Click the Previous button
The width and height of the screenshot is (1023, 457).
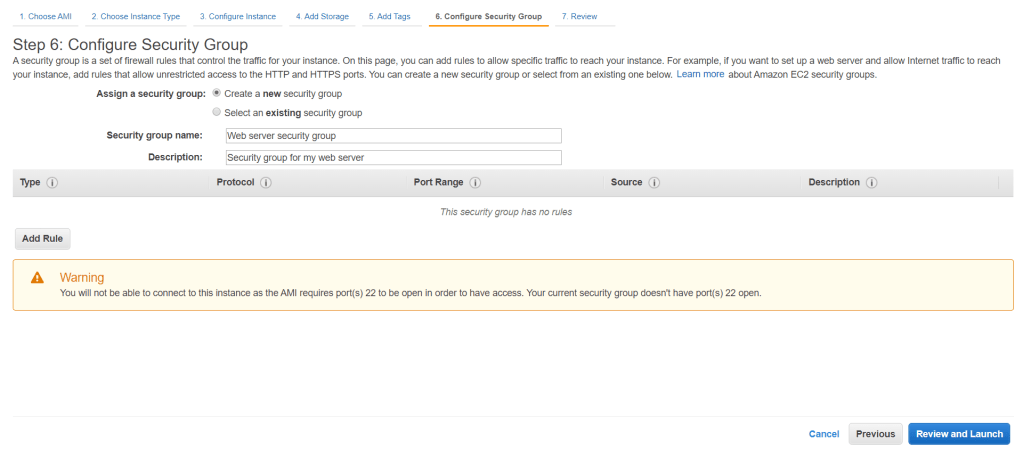pyautogui.click(x=875, y=434)
